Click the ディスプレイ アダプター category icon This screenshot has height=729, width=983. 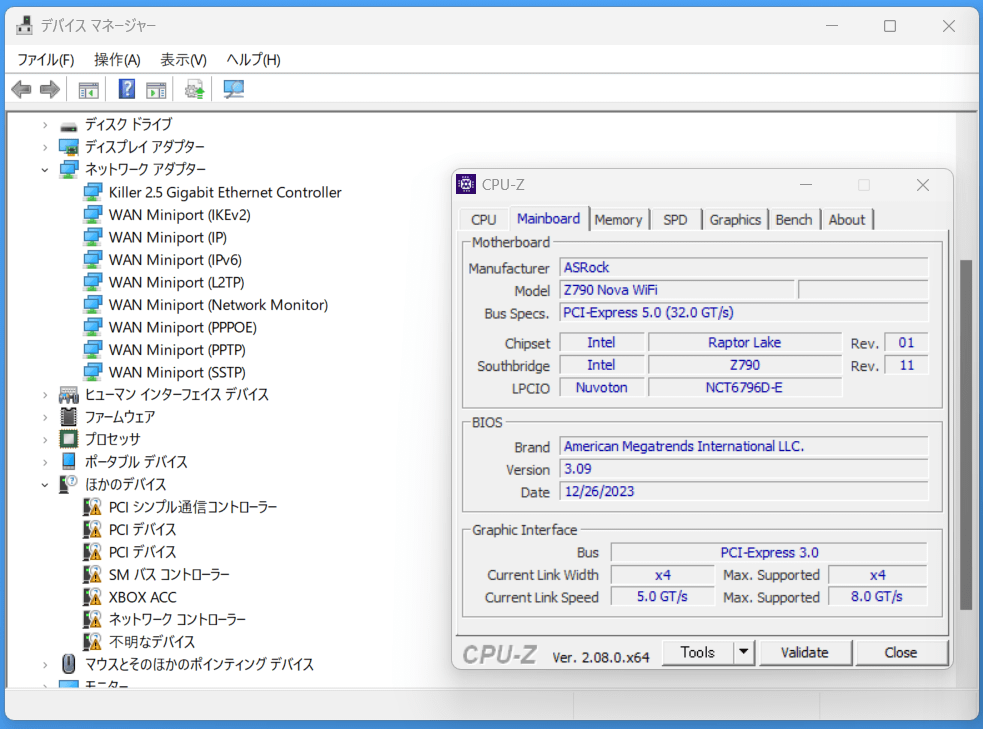[x=68, y=147]
